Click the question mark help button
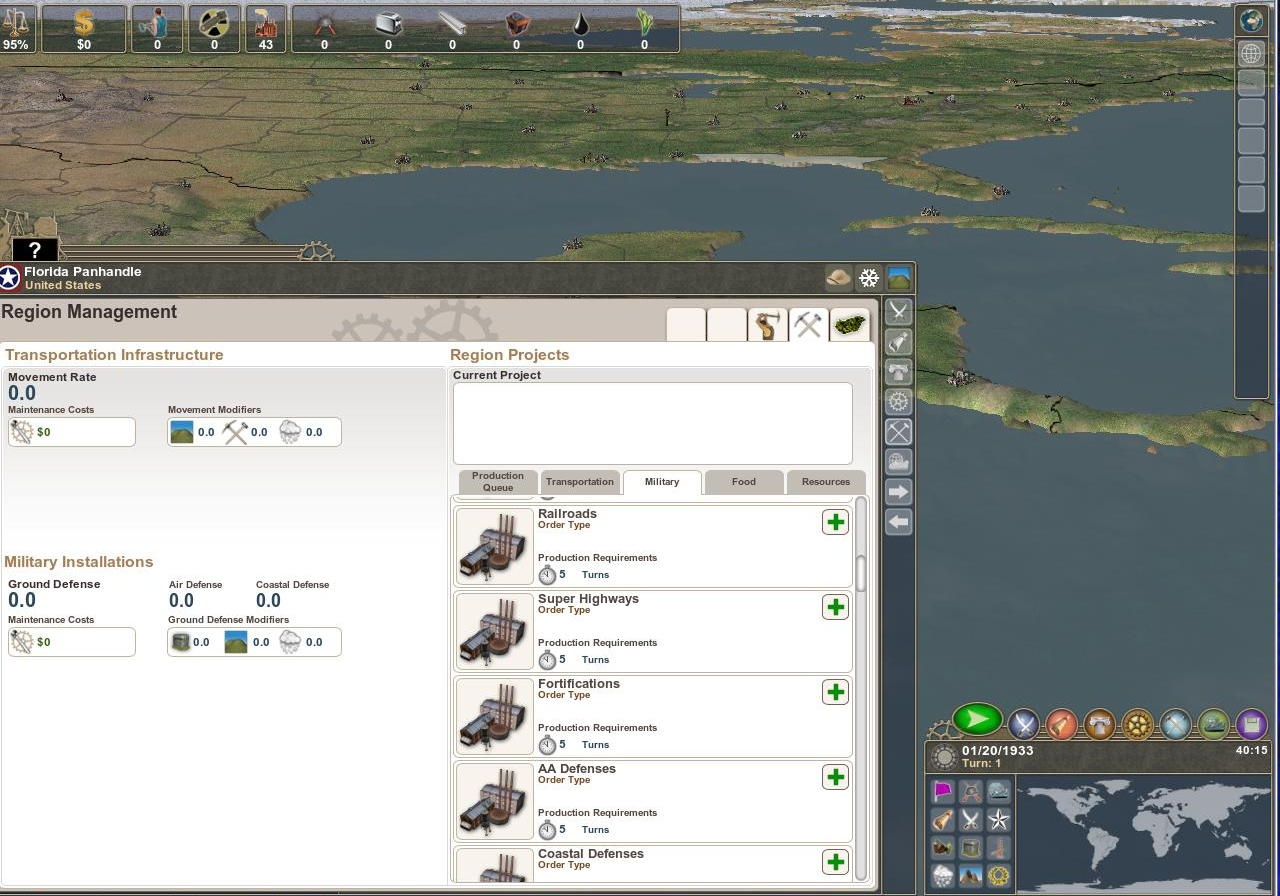 tap(35, 250)
